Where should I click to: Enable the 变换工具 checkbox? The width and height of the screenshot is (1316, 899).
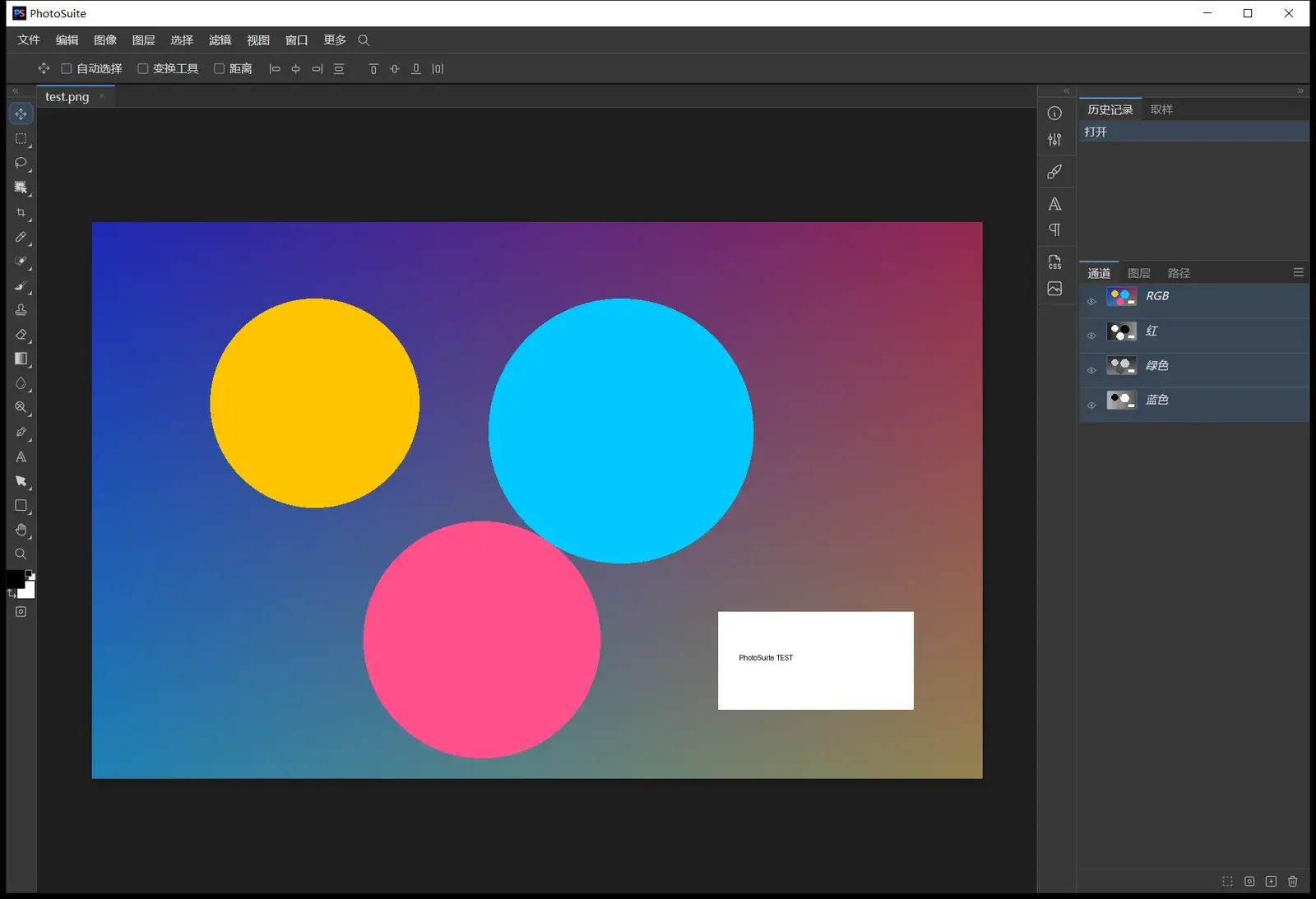143,69
